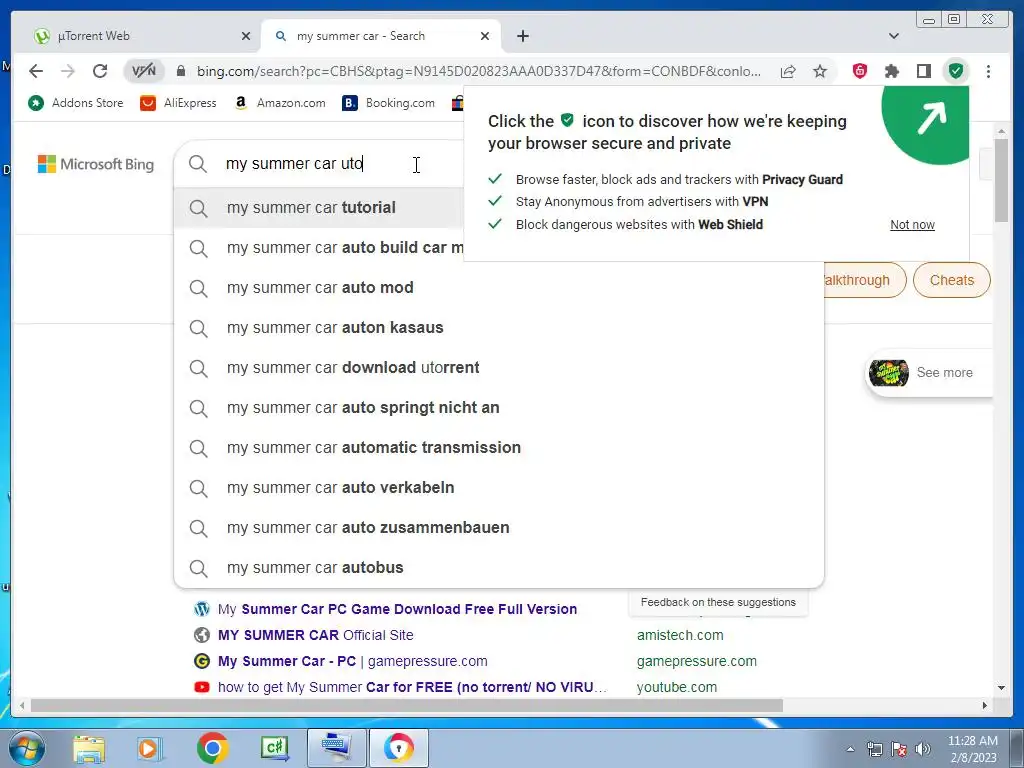The image size is (1024, 768).
Task: Select suggestion my summer car auto build car
Action: (319, 248)
